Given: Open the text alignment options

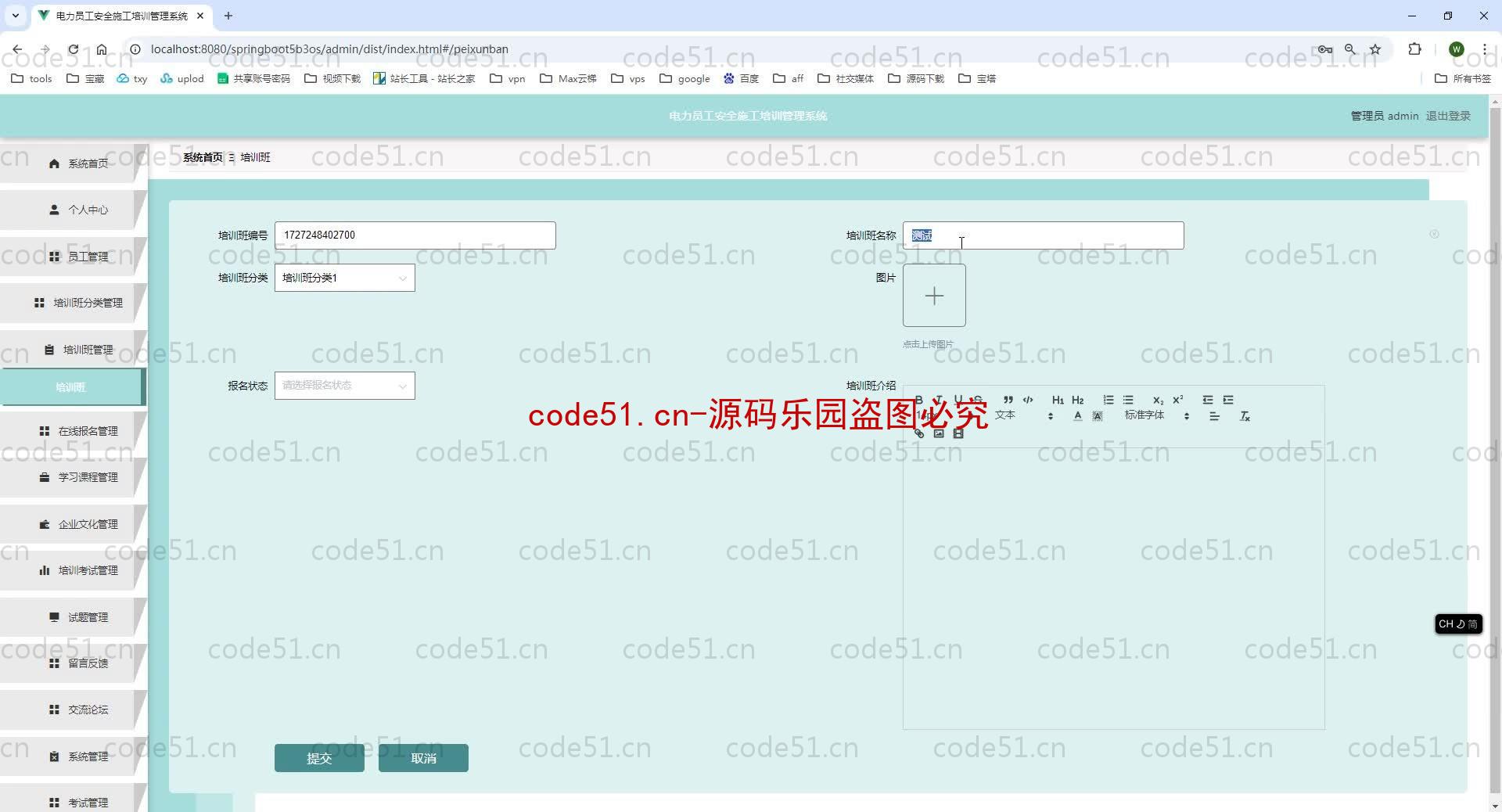Looking at the screenshot, I should pos(1214,416).
